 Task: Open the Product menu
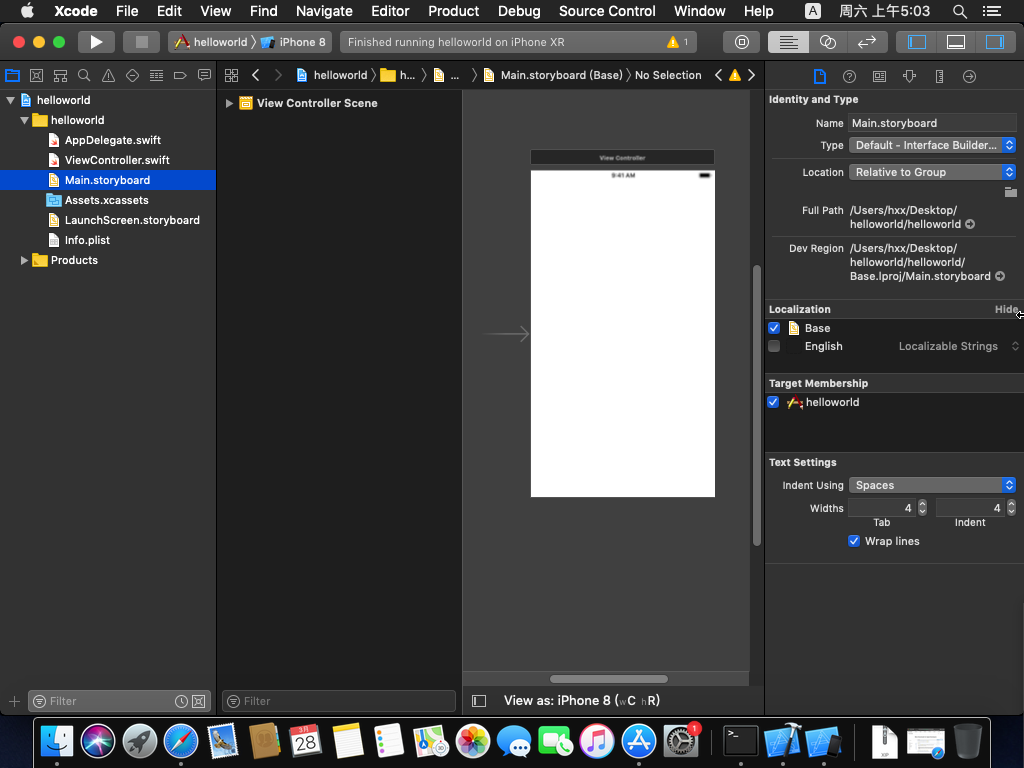(x=453, y=11)
